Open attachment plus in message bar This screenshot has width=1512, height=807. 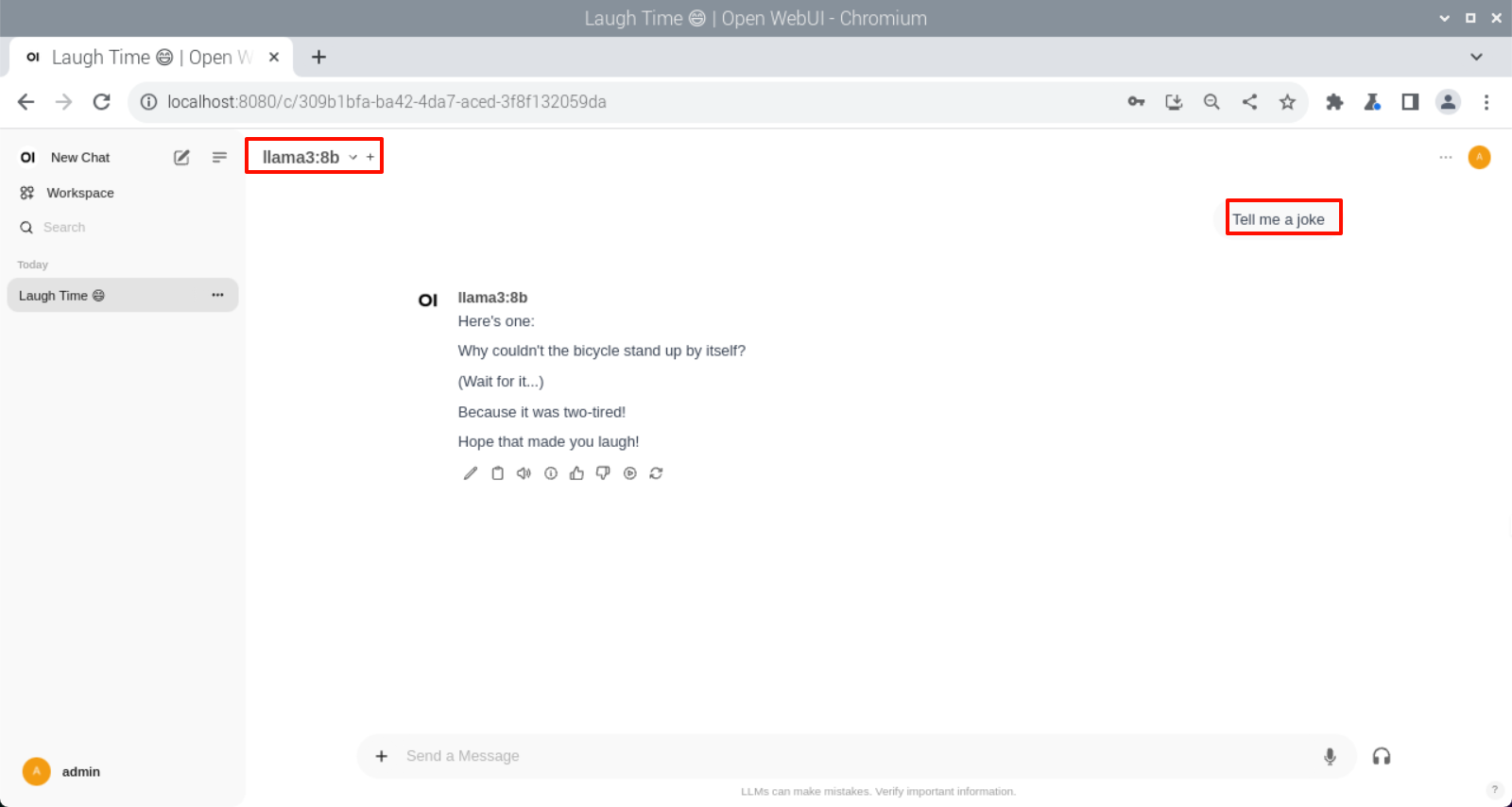[382, 756]
